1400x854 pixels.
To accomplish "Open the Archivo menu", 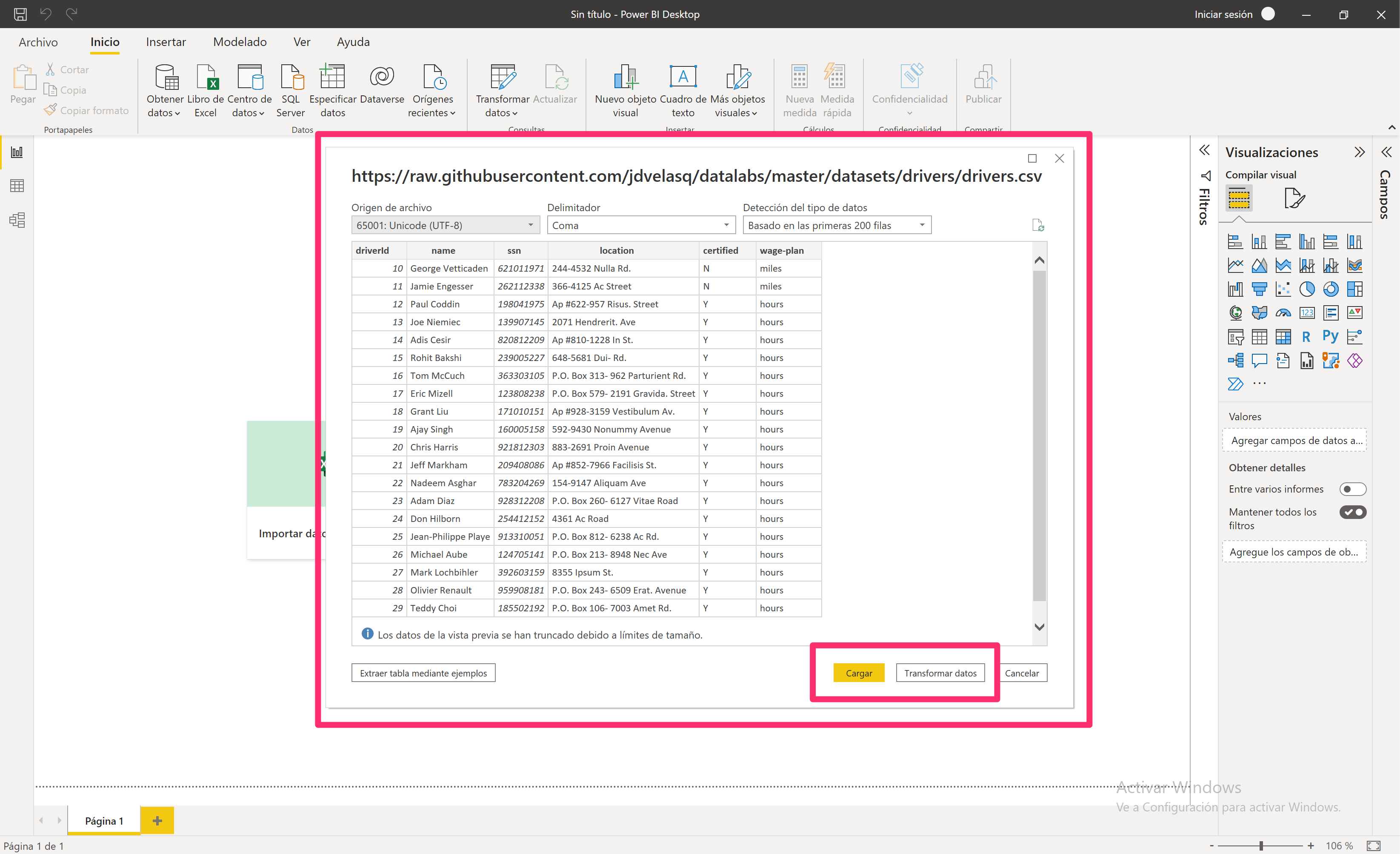I will point(38,42).
